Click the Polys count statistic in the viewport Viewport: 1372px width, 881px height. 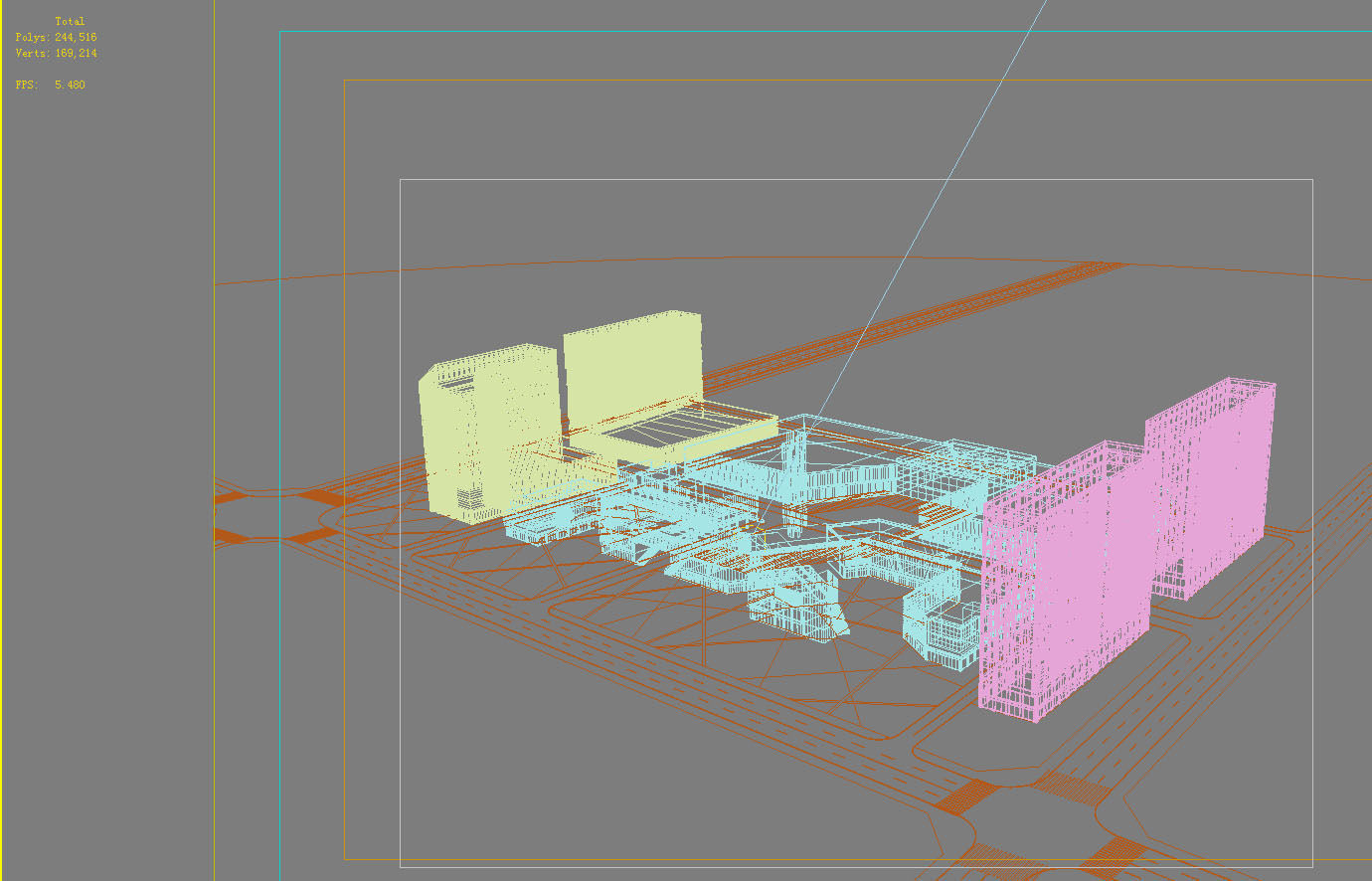pos(56,37)
